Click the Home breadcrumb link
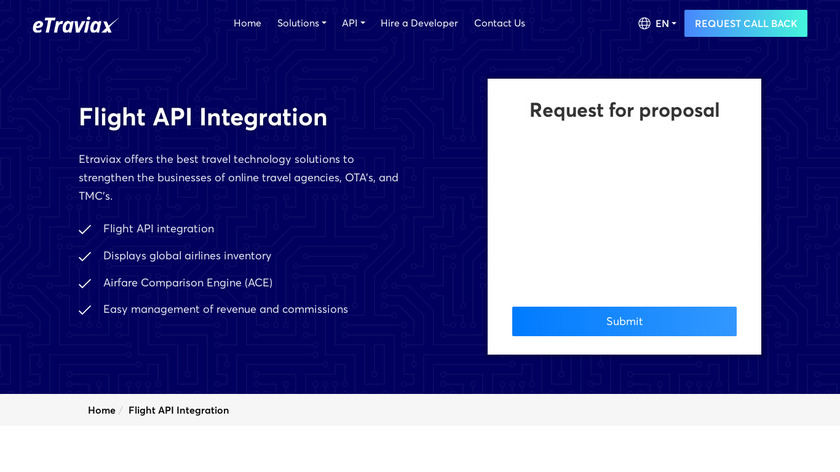The image size is (840, 472). pyautogui.click(x=101, y=410)
